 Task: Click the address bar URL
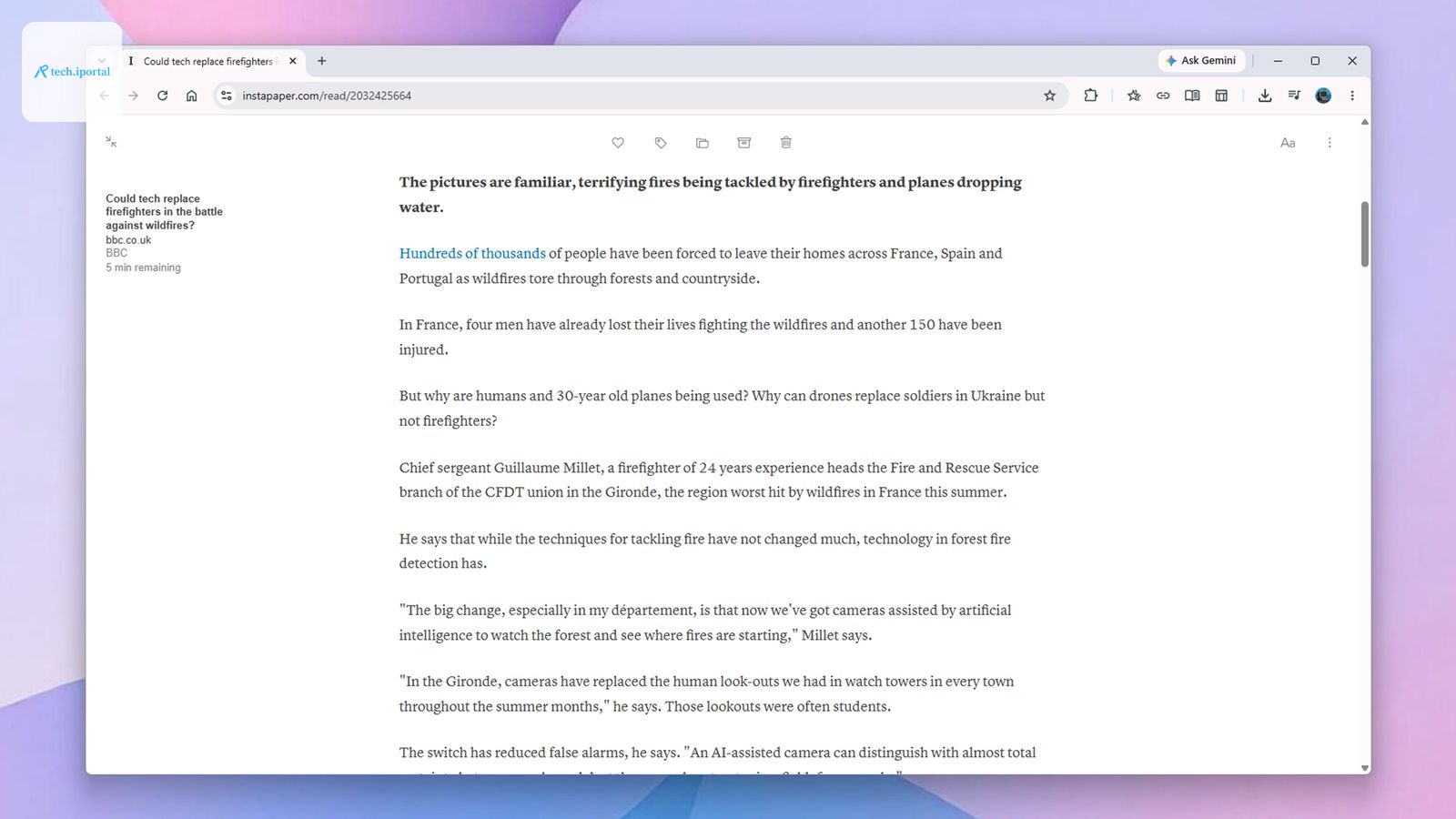[327, 96]
